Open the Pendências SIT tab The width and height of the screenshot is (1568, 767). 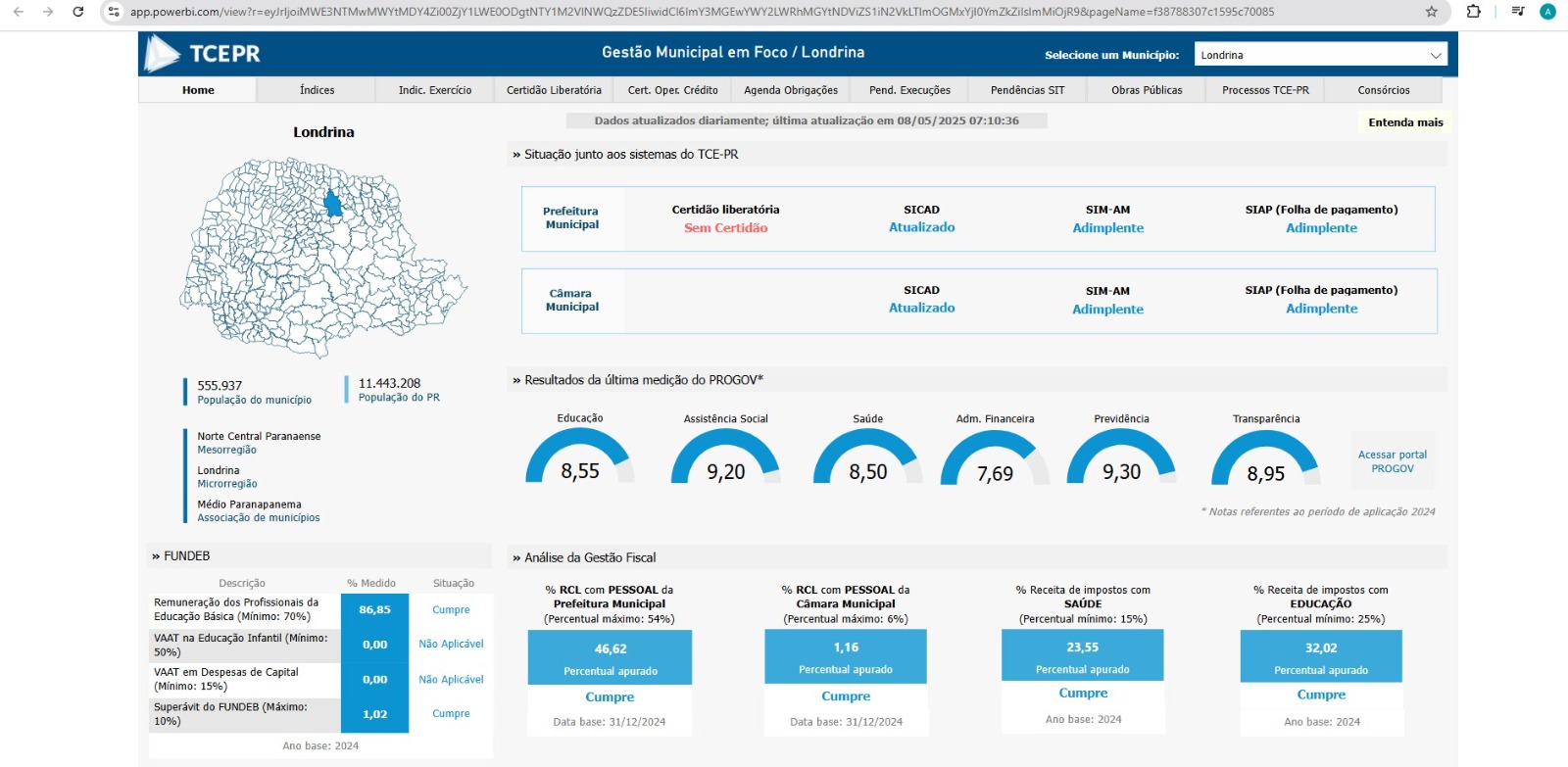tap(1027, 90)
